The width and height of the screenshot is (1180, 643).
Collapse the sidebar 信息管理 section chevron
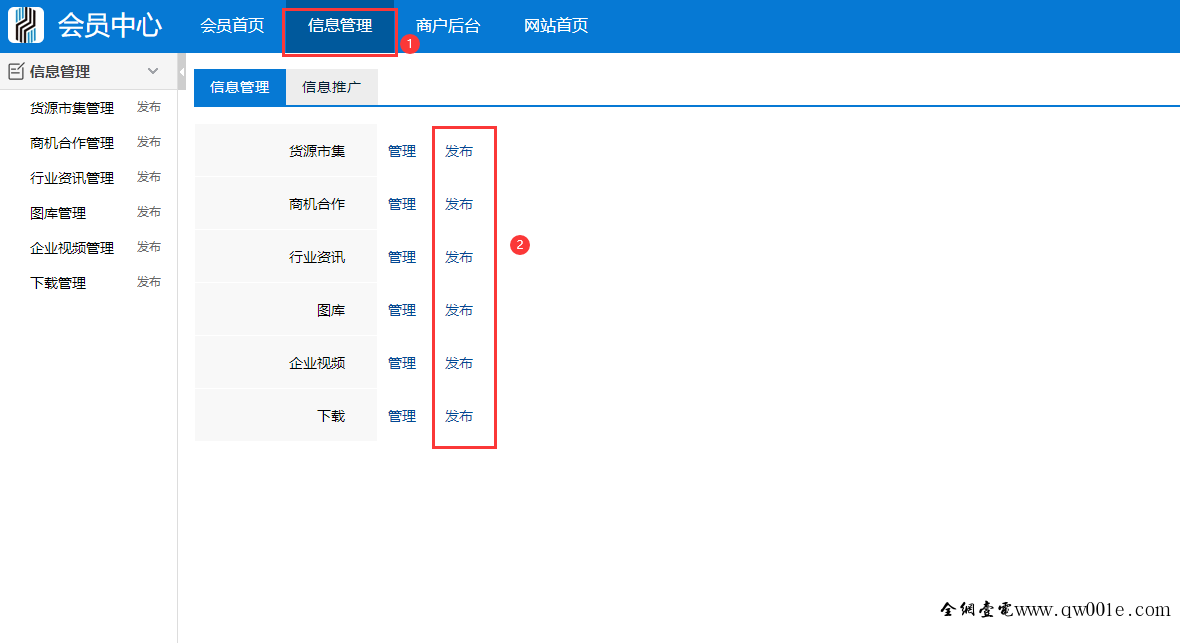pyautogui.click(x=153, y=71)
